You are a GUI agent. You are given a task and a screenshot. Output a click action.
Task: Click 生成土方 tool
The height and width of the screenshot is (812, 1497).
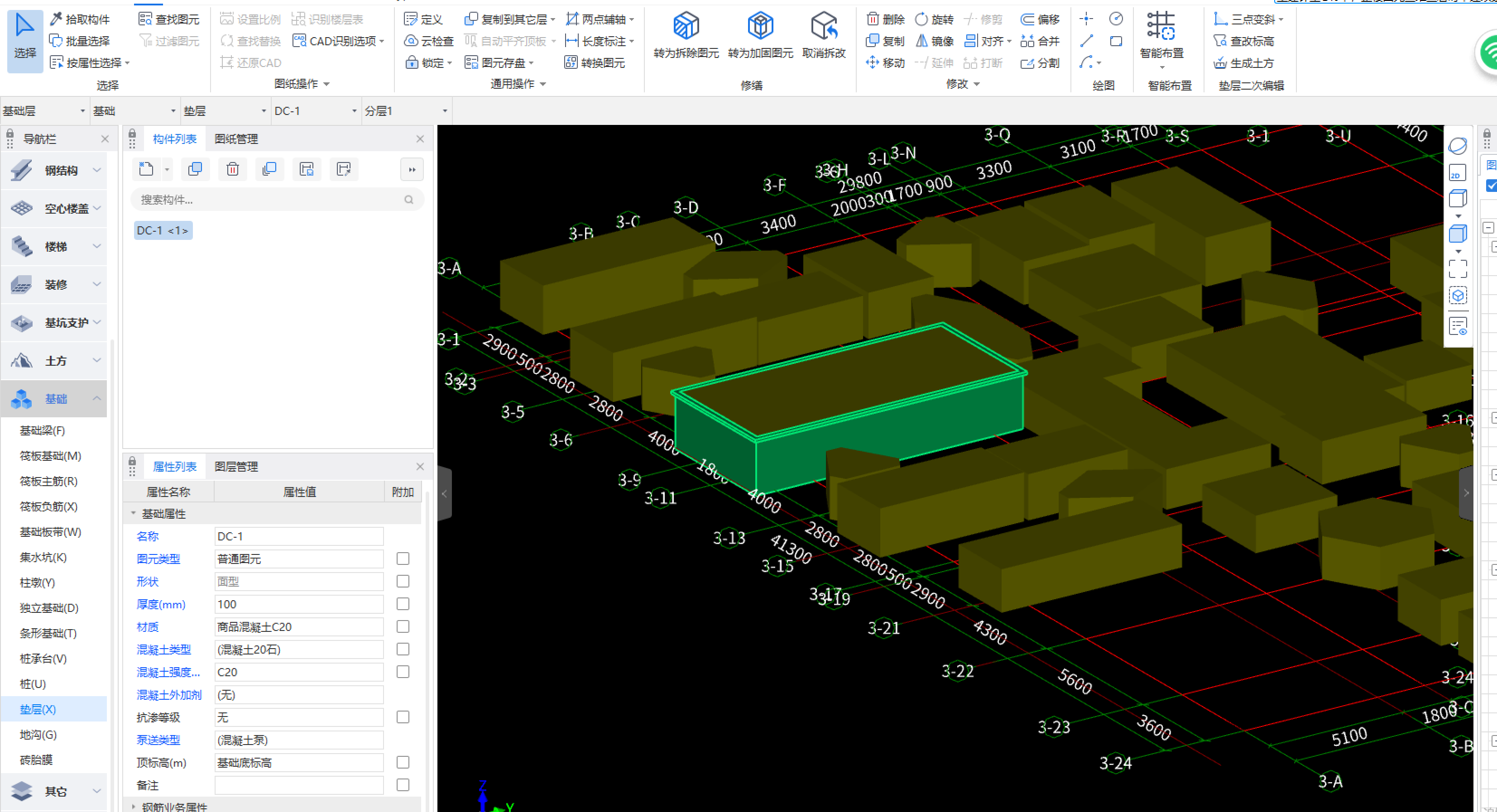[x=1243, y=63]
